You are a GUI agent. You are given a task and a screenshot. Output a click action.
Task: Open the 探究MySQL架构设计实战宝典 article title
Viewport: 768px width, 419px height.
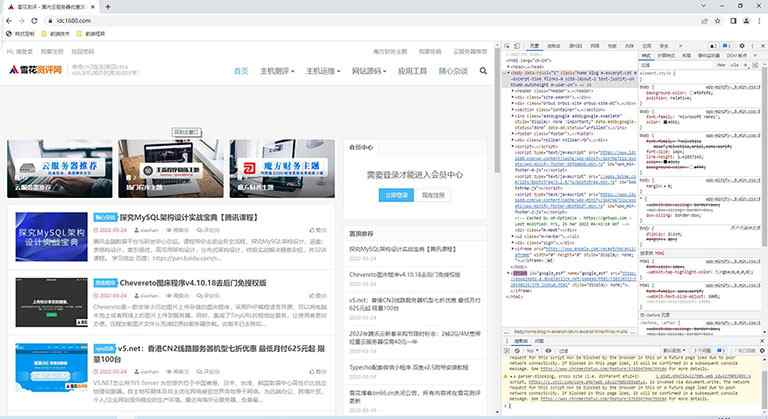pyautogui.click(x=189, y=217)
